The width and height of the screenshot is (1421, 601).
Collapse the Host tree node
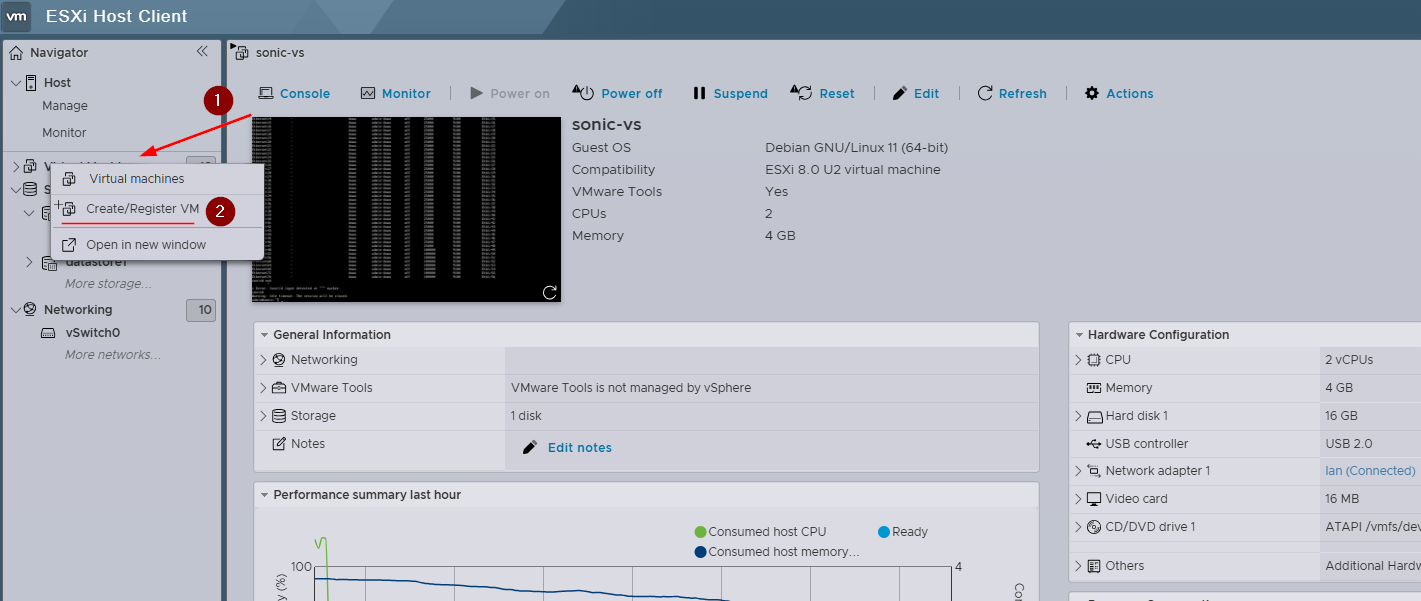click(16, 83)
